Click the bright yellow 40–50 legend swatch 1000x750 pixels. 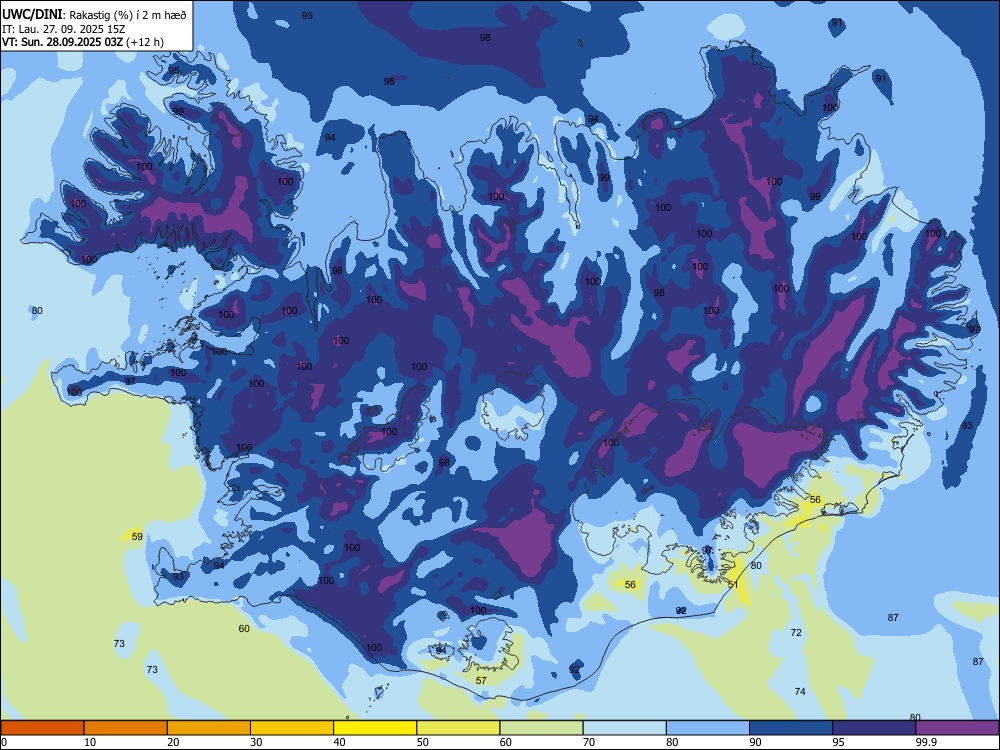click(375, 728)
